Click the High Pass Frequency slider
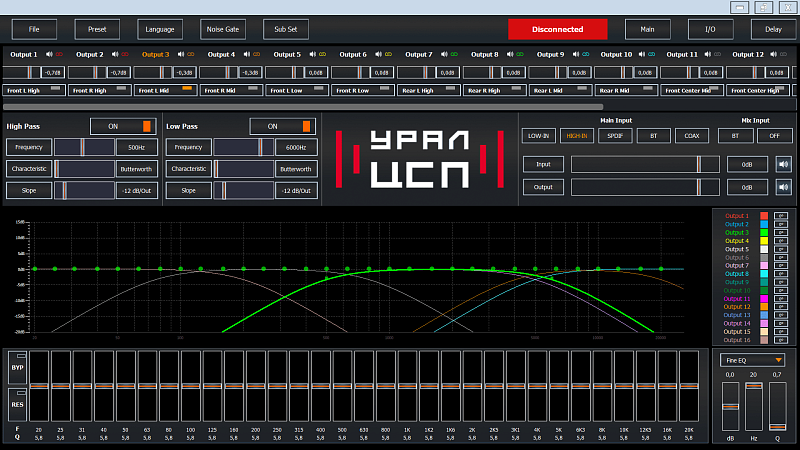This screenshot has width=800, height=450. coord(84,147)
